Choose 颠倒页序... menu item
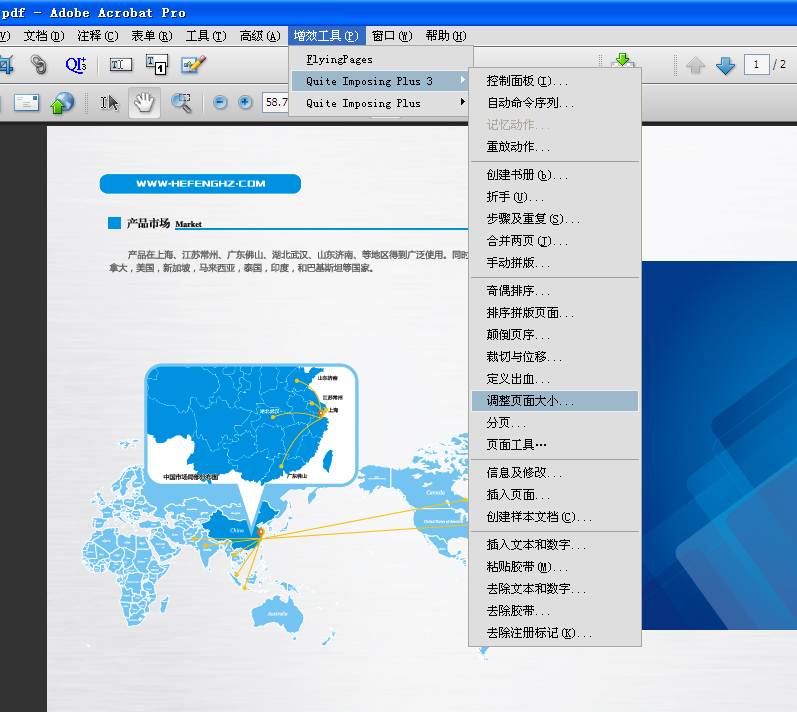This screenshot has height=712, width=797. click(x=555, y=335)
